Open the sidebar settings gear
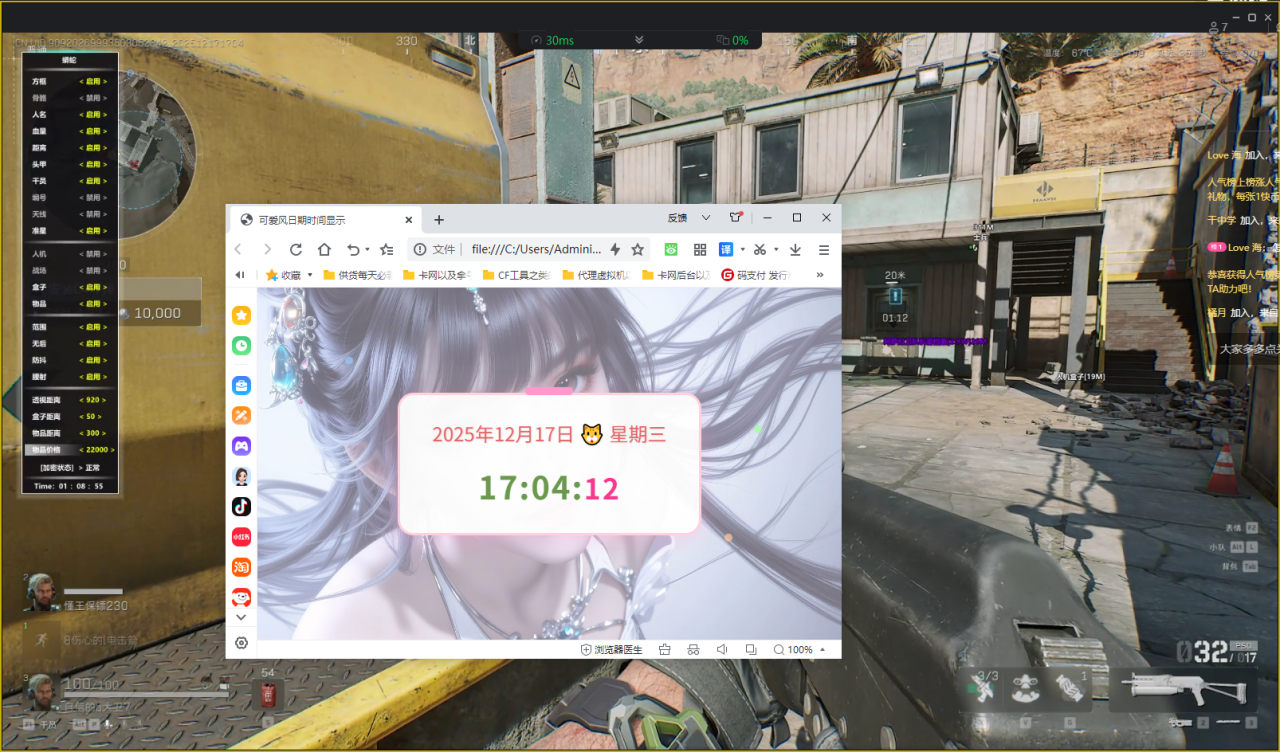 tap(240, 644)
